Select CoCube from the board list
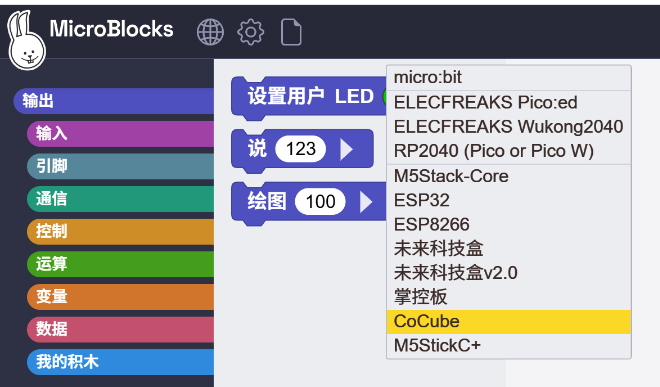This screenshot has width=660, height=387. [x=508, y=322]
